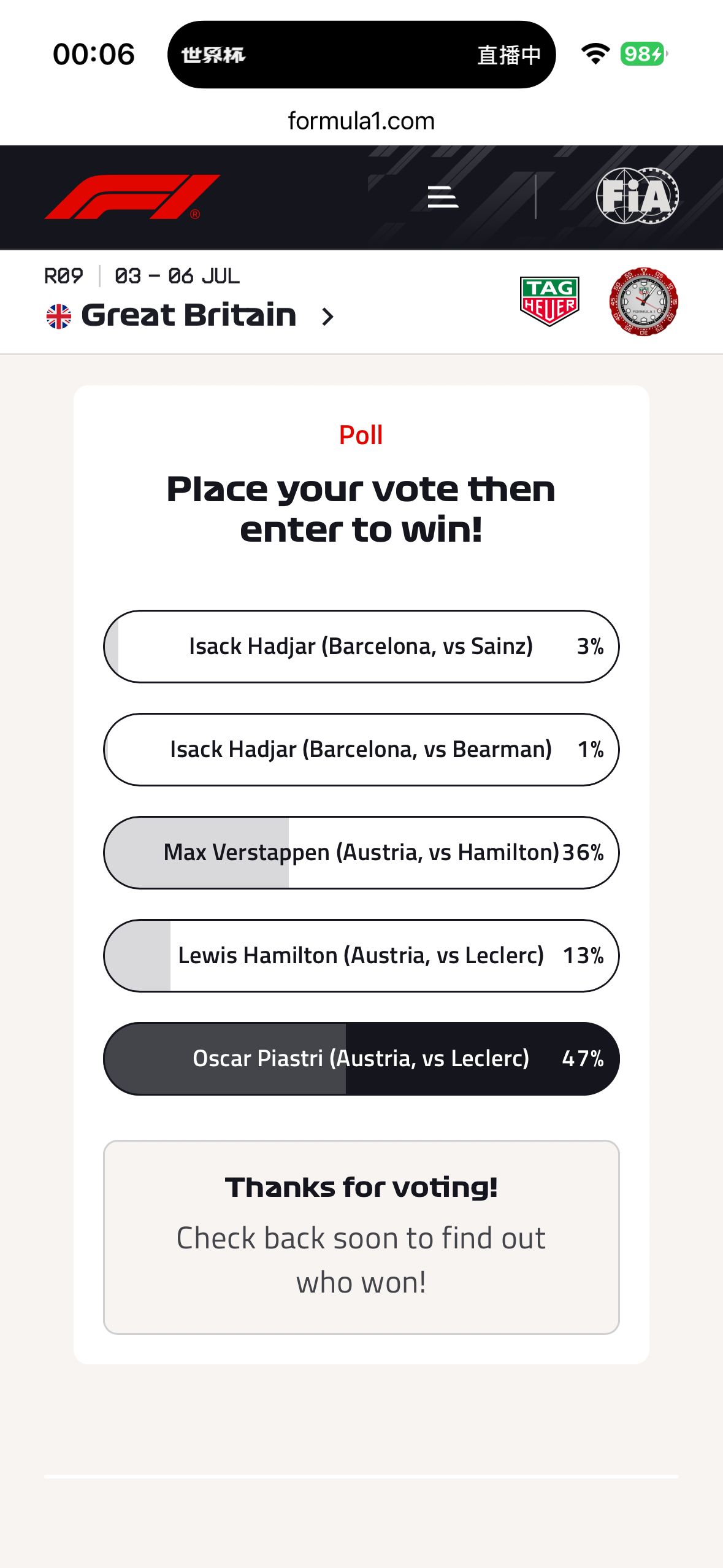
Task: Choose Lewis Hamilton vs Leclerc option
Action: point(361,956)
